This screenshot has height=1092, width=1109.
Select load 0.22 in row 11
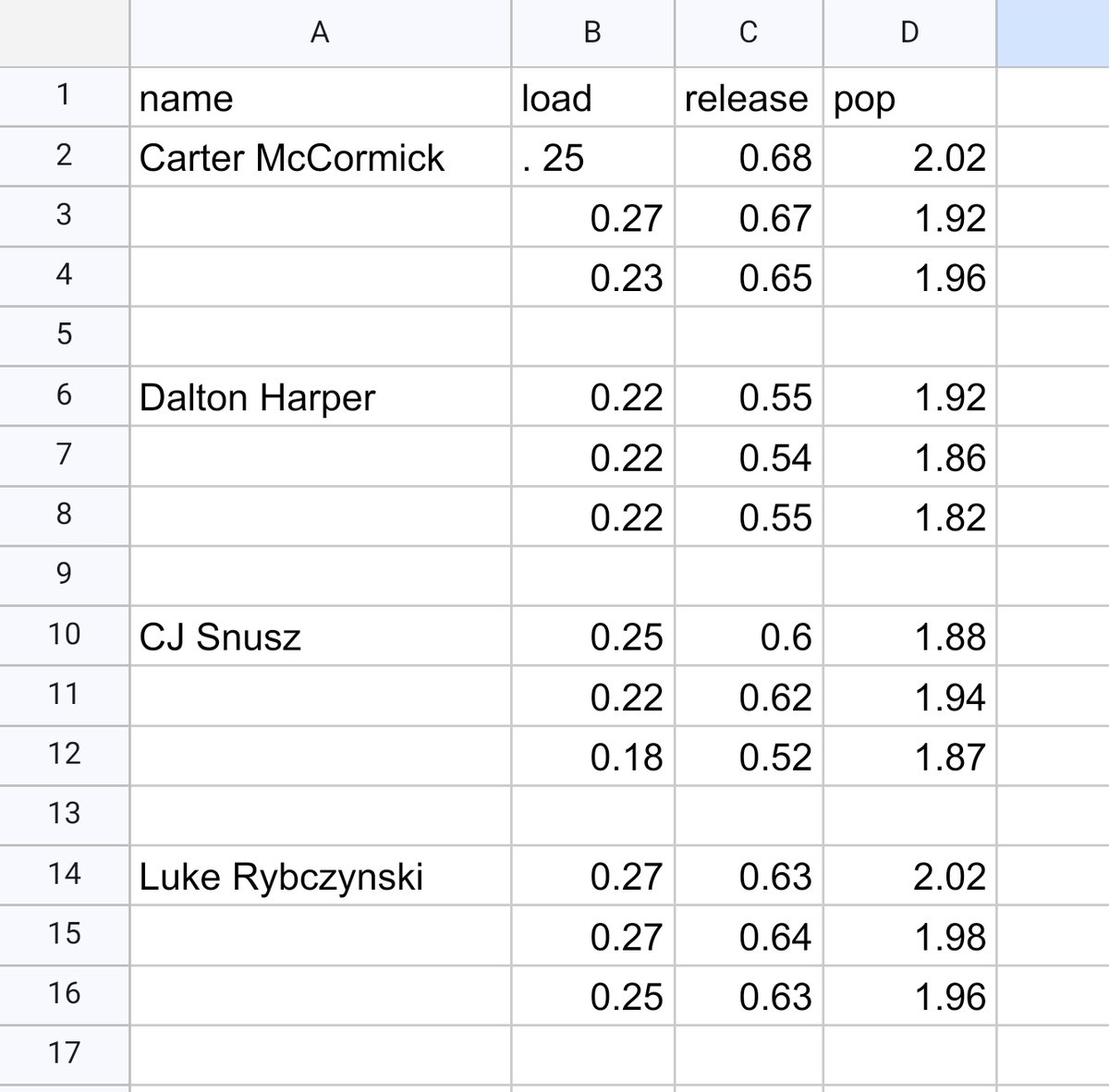point(592,696)
